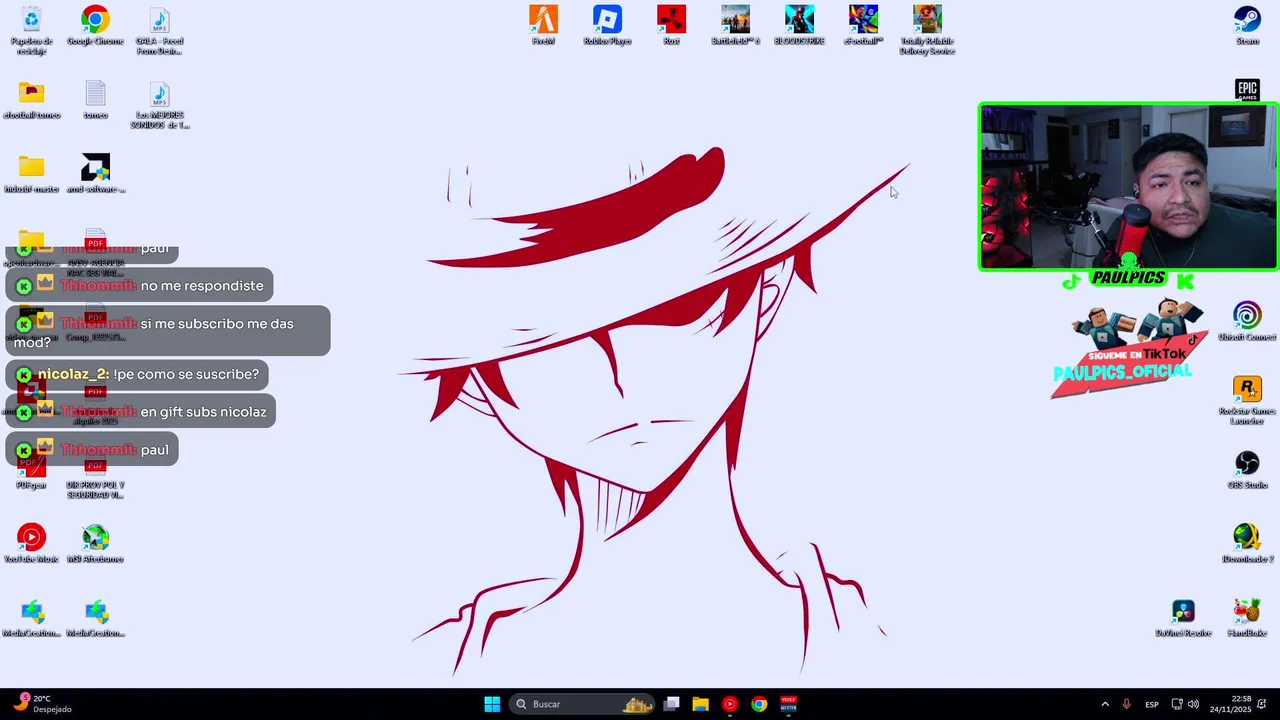The width and height of the screenshot is (1280, 720).
Task: Select the HandBrake shortcut
Action: click(x=1247, y=618)
